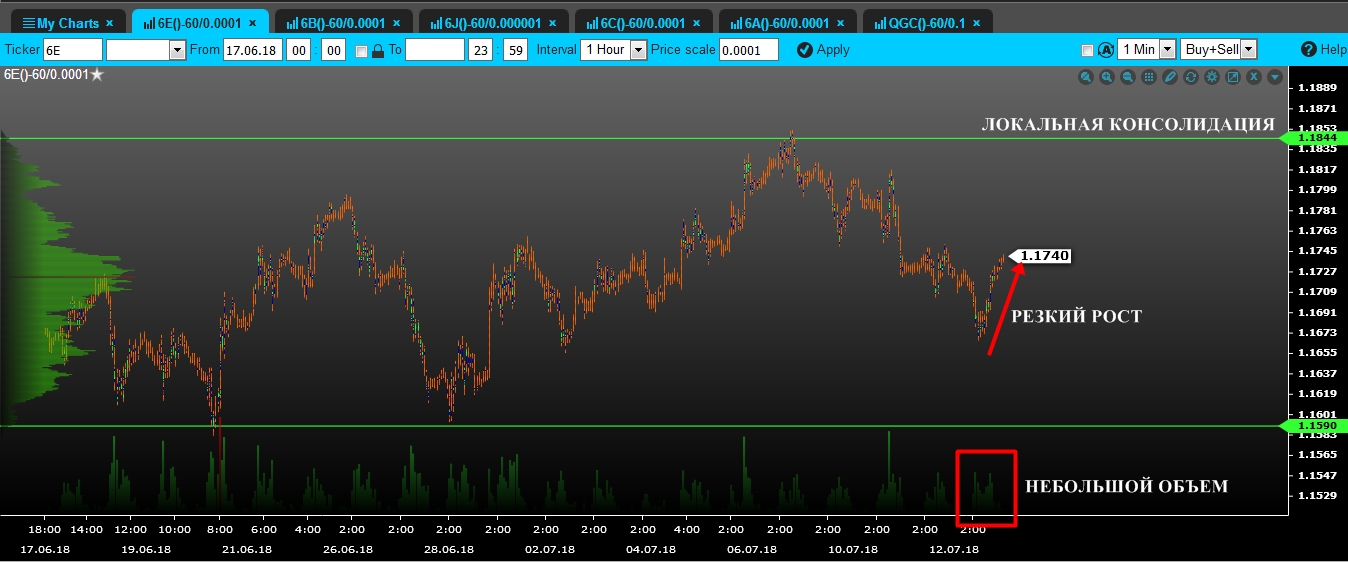Click the 1.1590 green price level marker

pos(1314,426)
